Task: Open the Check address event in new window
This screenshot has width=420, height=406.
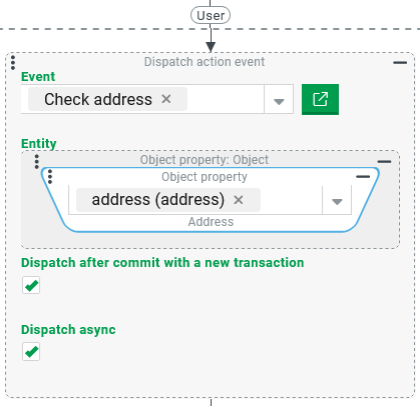Action: 320,99
